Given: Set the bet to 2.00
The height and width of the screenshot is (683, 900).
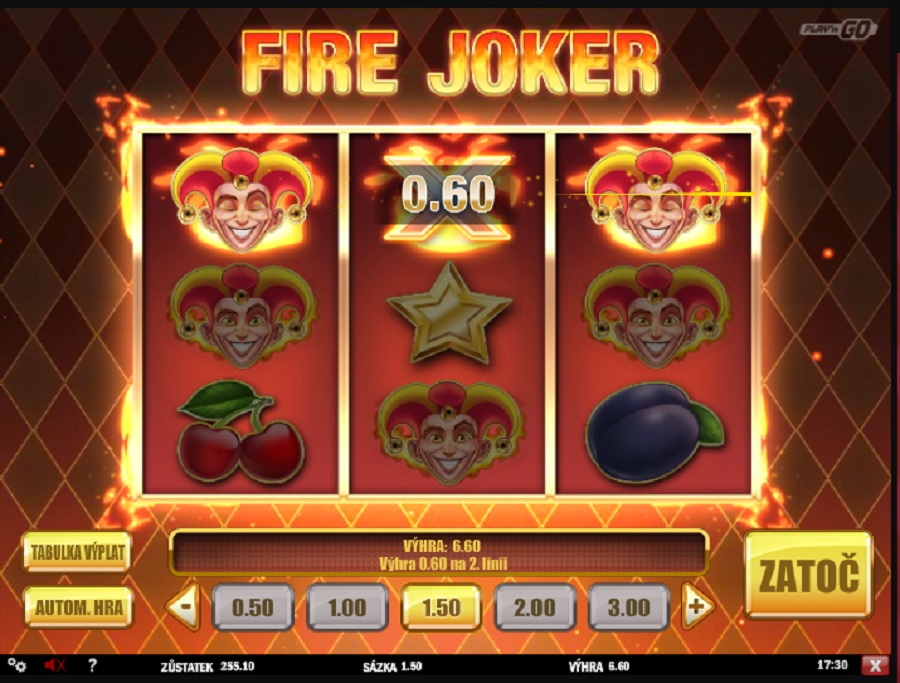Looking at the screenshot, I should (534, 607).
